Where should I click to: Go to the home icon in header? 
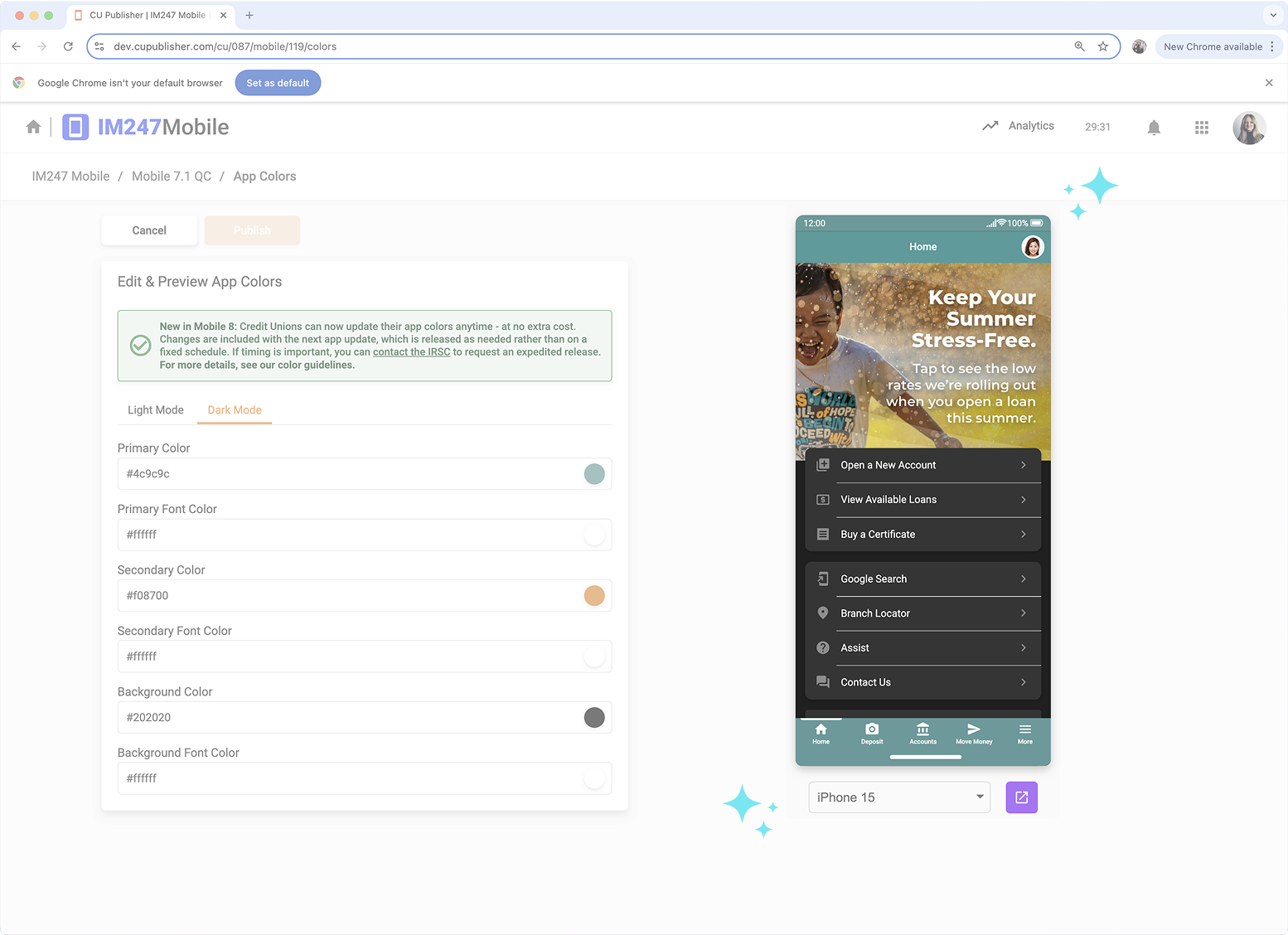(x=33, y=127)
